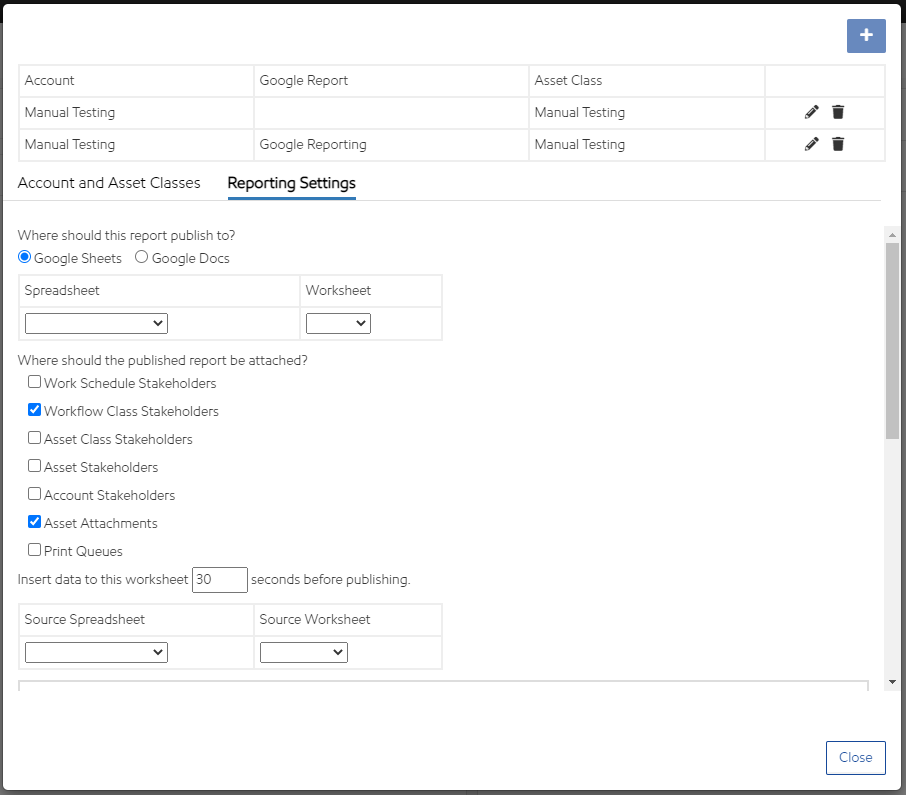Screen dimensions: 906x795
Task: Click the blue plus add button
Action: click(x=866, y=35)
